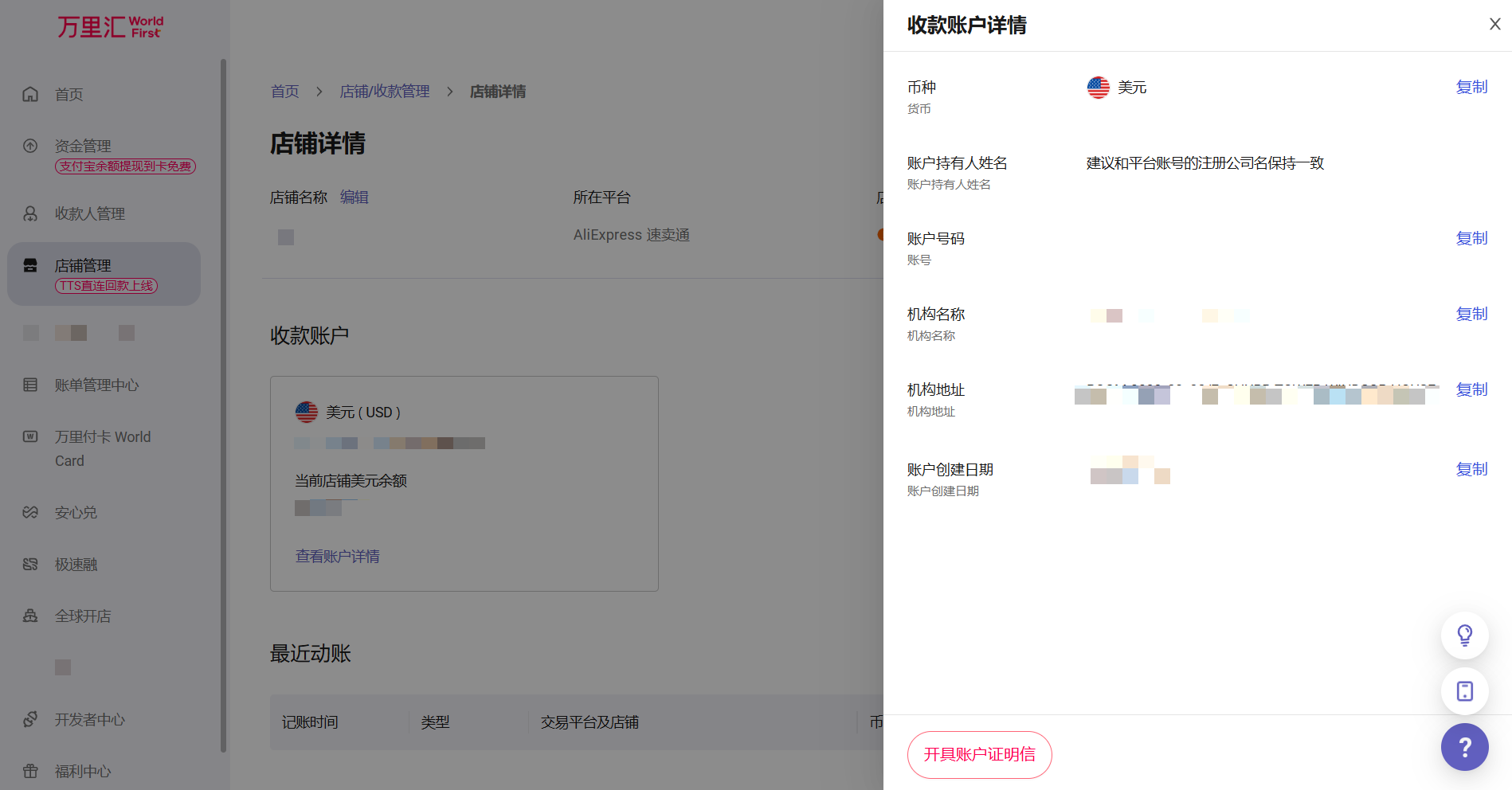Screen dimensions: 1512x790
Task: Click the 账单管理中心 list icon
Action: click(x=30, y=385)
